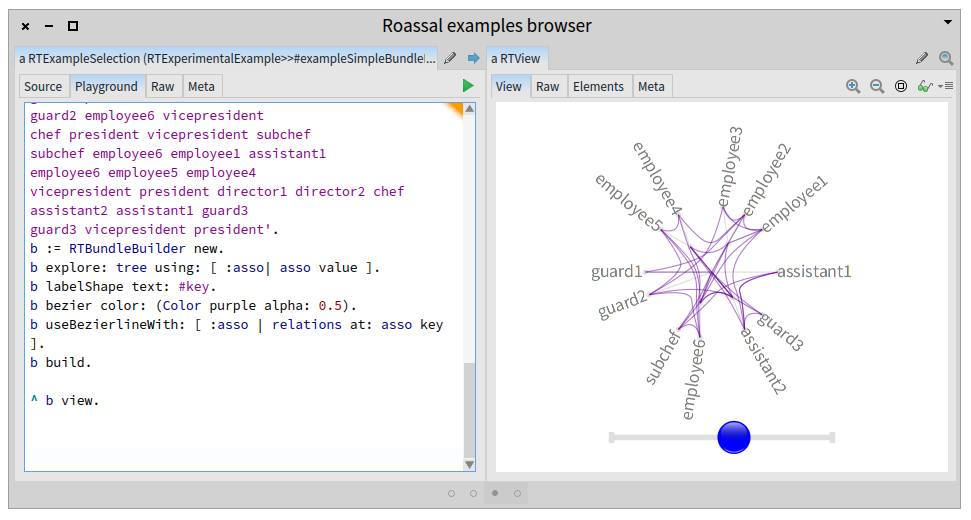This screenshot has height=520, width=971.
Task: Open the RTView toolbar dropdown menu
Action: [x=946, y=87]
